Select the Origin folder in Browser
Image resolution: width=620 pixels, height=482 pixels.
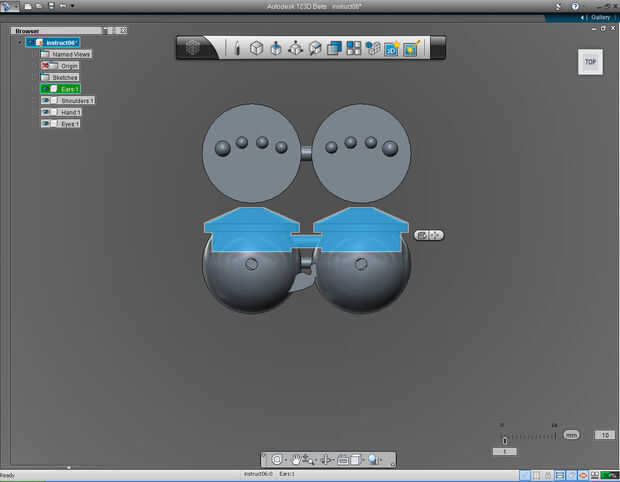coord(60,66)
